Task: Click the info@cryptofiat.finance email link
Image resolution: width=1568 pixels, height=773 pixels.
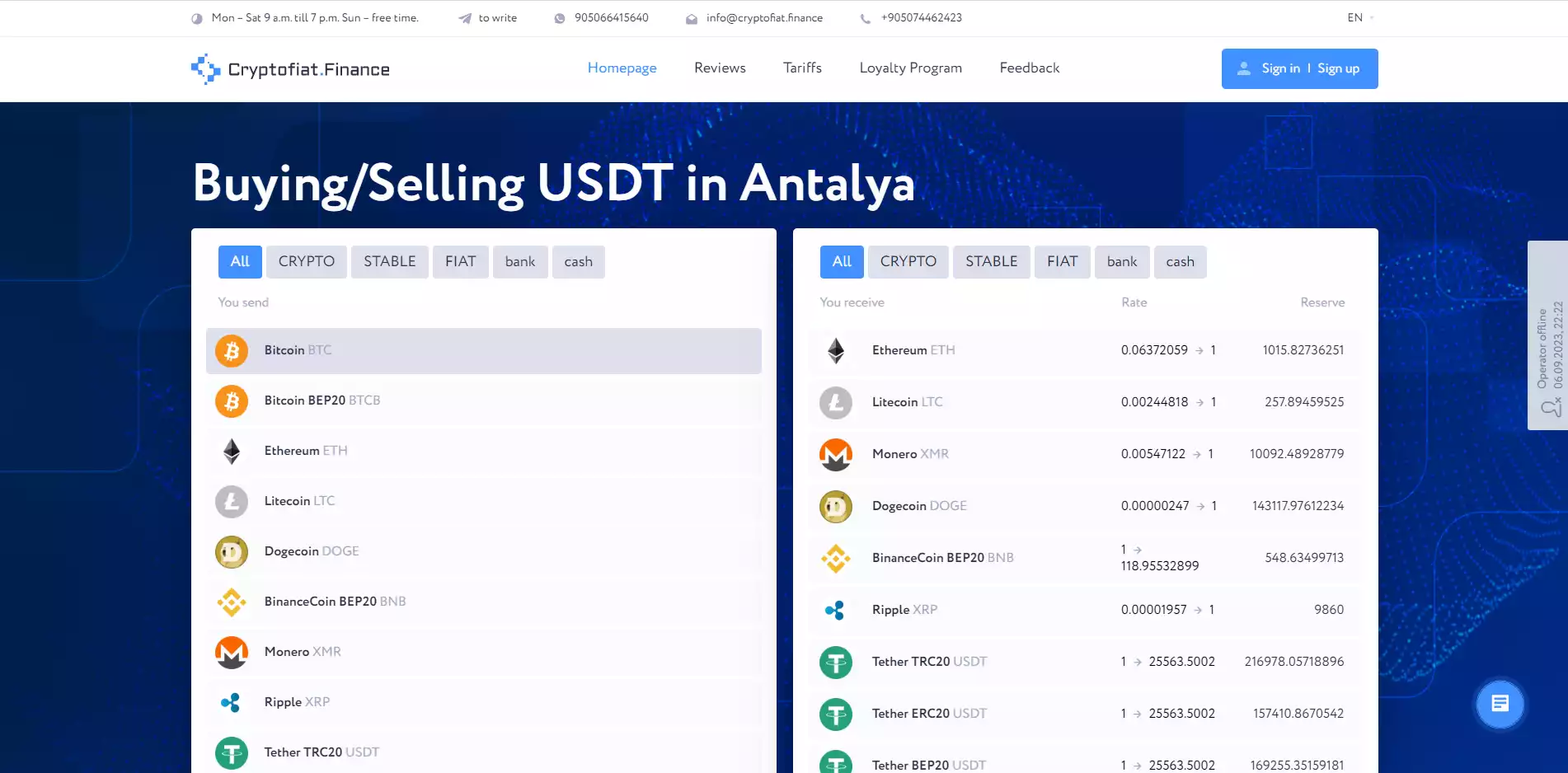Action: point(764,18)
